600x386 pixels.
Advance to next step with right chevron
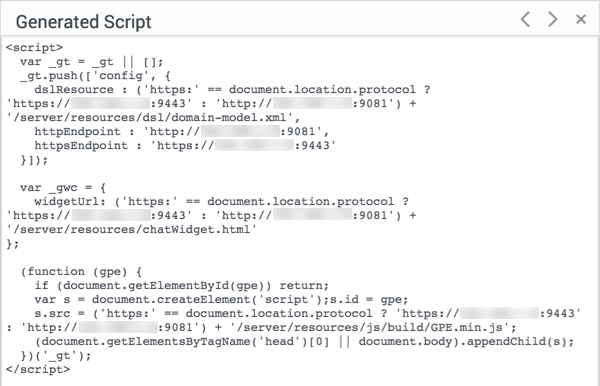coord(553,19)
